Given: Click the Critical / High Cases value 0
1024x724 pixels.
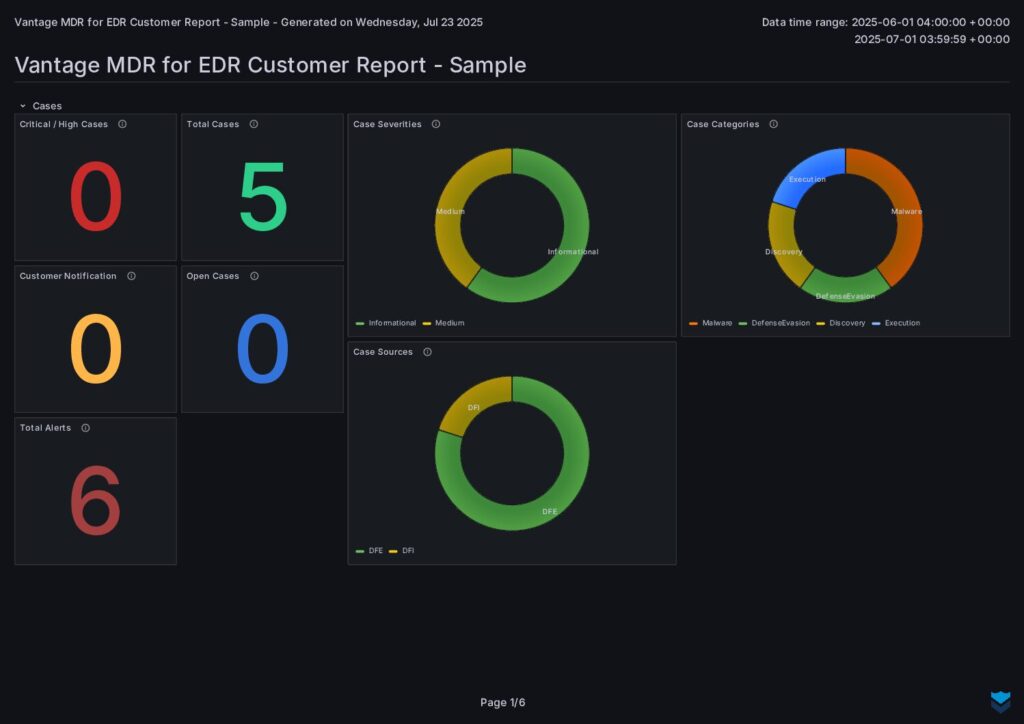Looking at the screenshot, I should [95, 196].
